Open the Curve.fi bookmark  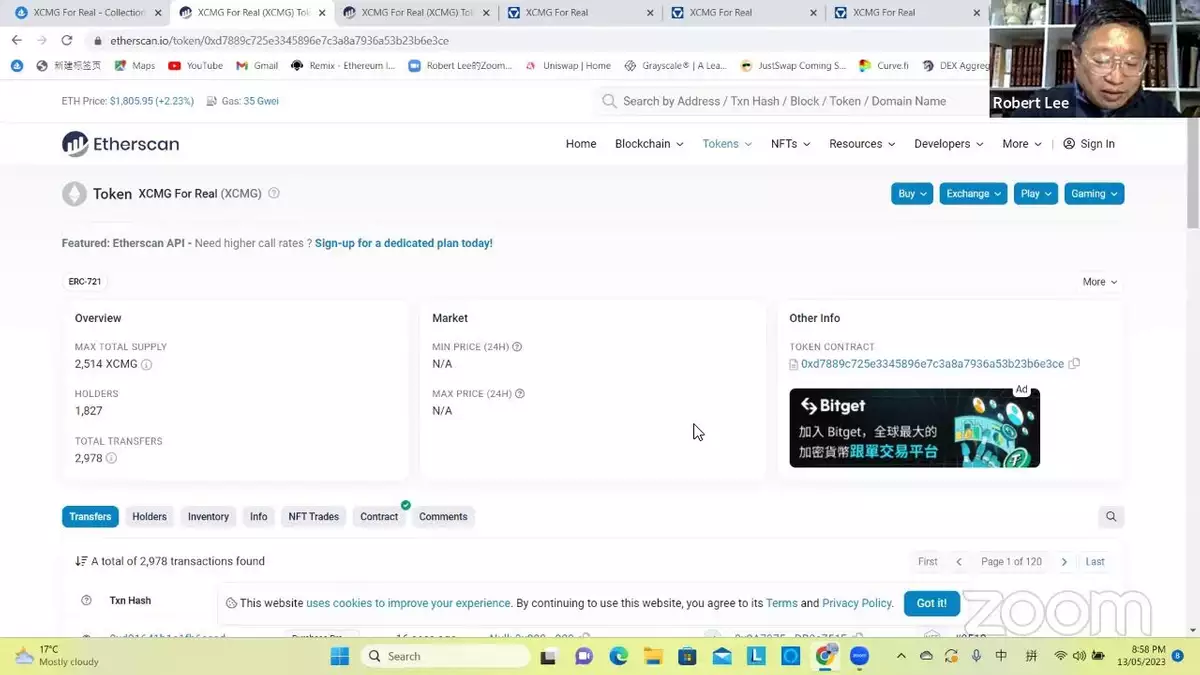coord(884,65)
